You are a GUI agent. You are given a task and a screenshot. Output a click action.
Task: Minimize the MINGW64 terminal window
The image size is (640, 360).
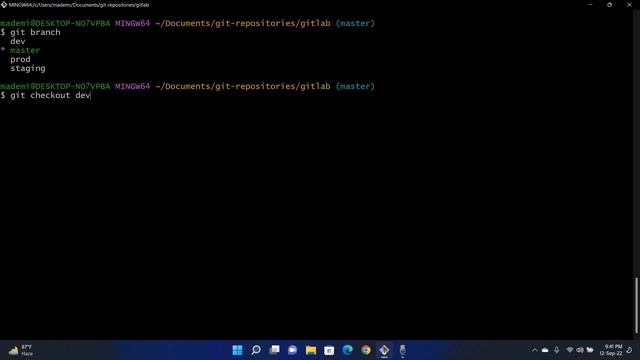pyautogui.click(x=590, y=5)
